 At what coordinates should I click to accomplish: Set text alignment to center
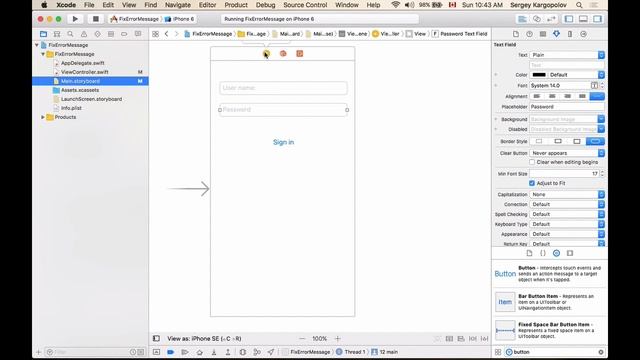pos(552,96)
